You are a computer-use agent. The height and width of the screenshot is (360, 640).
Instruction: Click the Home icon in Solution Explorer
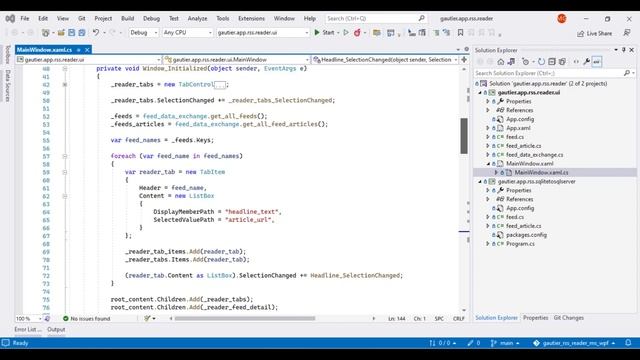tap(501, 62)
